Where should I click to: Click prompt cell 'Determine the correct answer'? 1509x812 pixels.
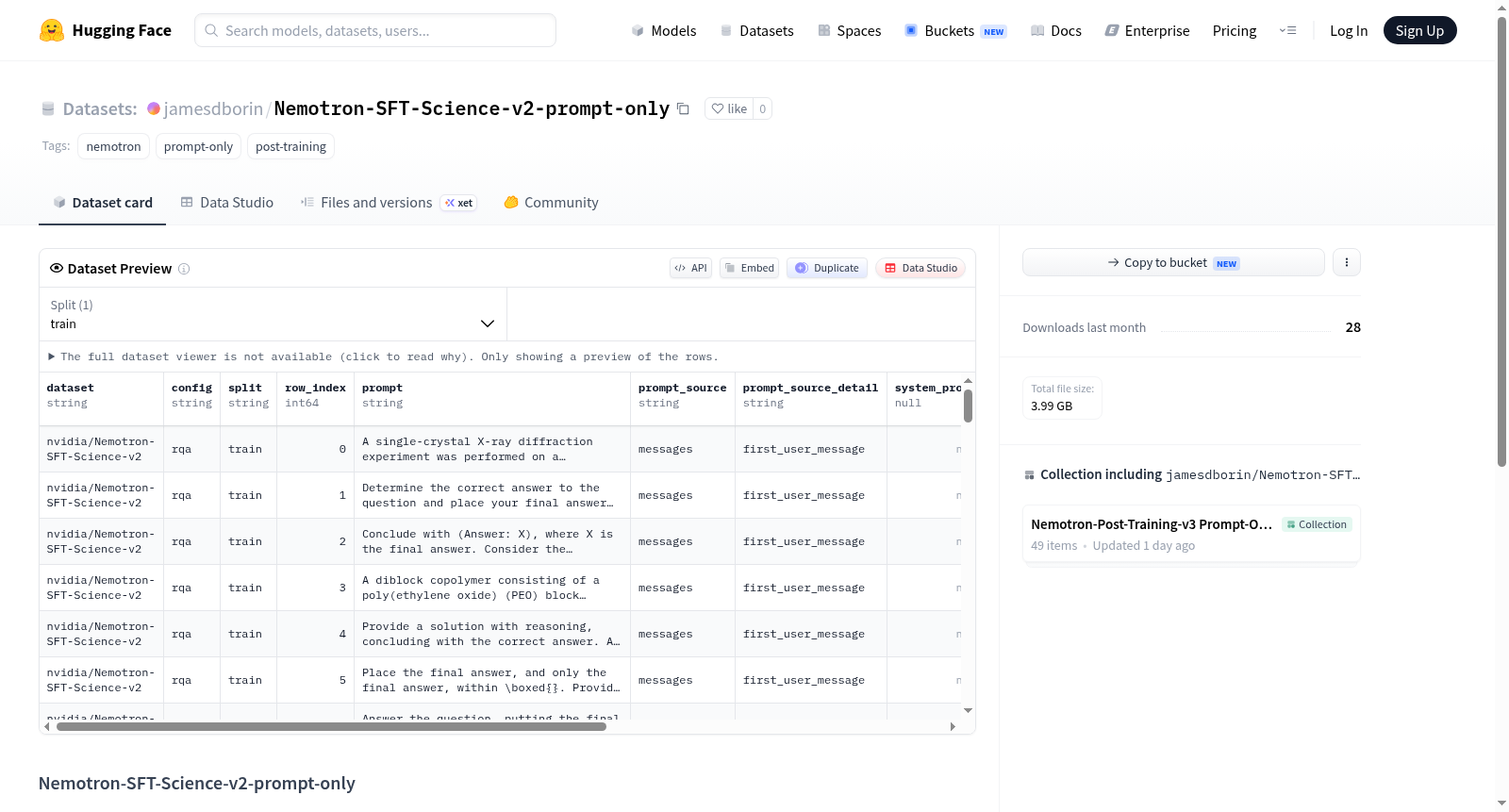click(491, 495)
